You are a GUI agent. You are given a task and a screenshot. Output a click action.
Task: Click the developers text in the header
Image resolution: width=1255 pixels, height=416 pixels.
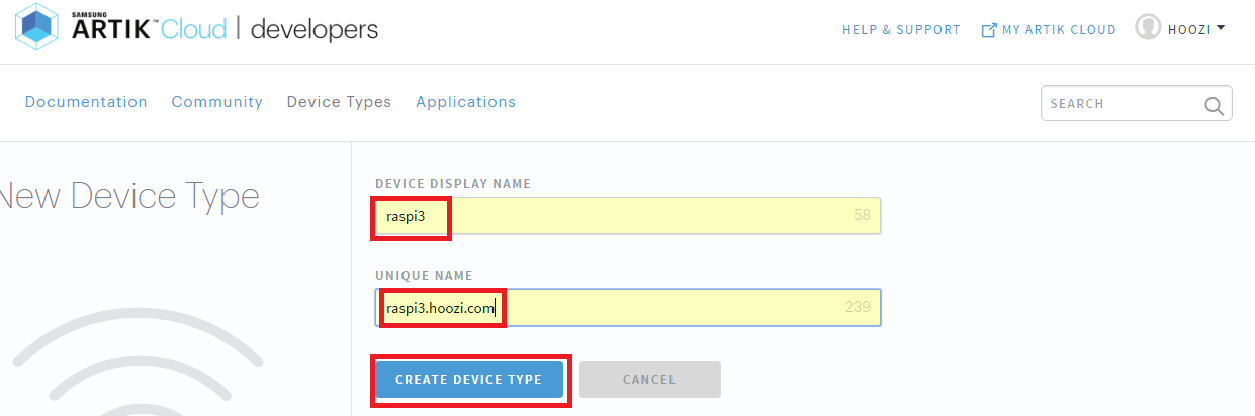(x=314, y=29)
